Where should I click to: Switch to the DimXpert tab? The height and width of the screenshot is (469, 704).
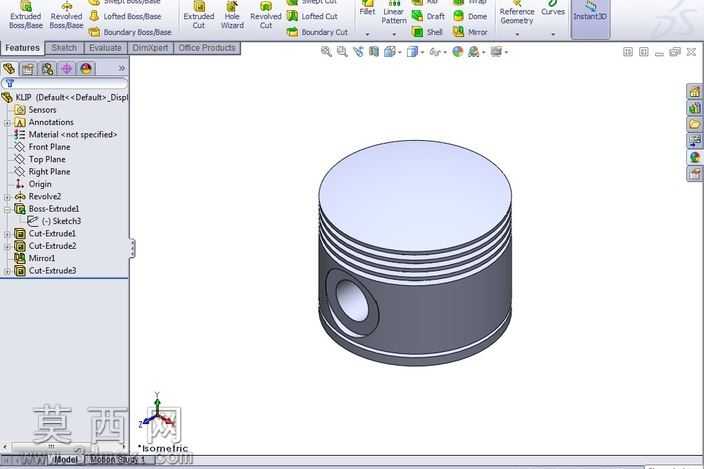(x=150, y=48)
